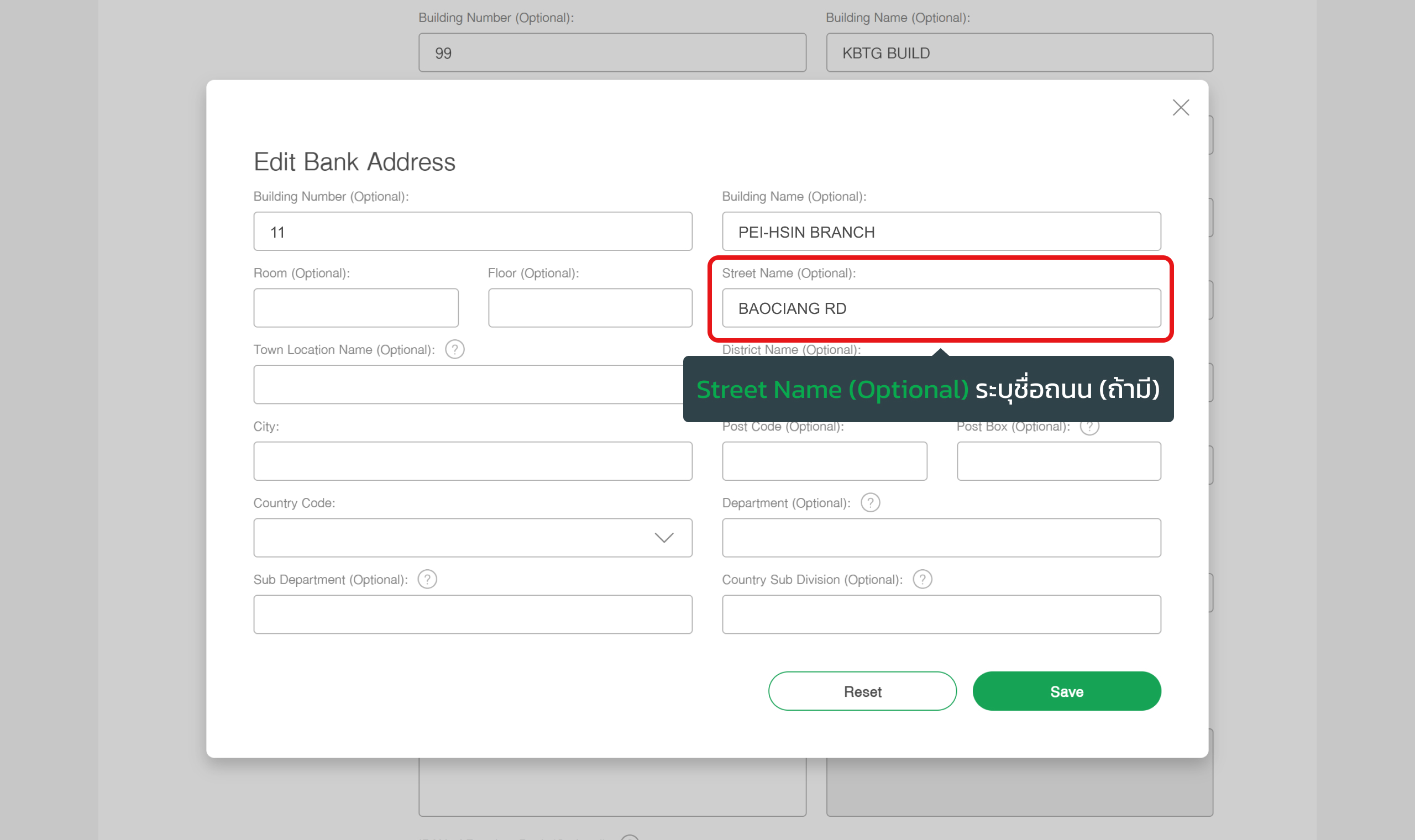The image size is (1415, 840).
Task: Focus the Department input field
Action: 941,538
